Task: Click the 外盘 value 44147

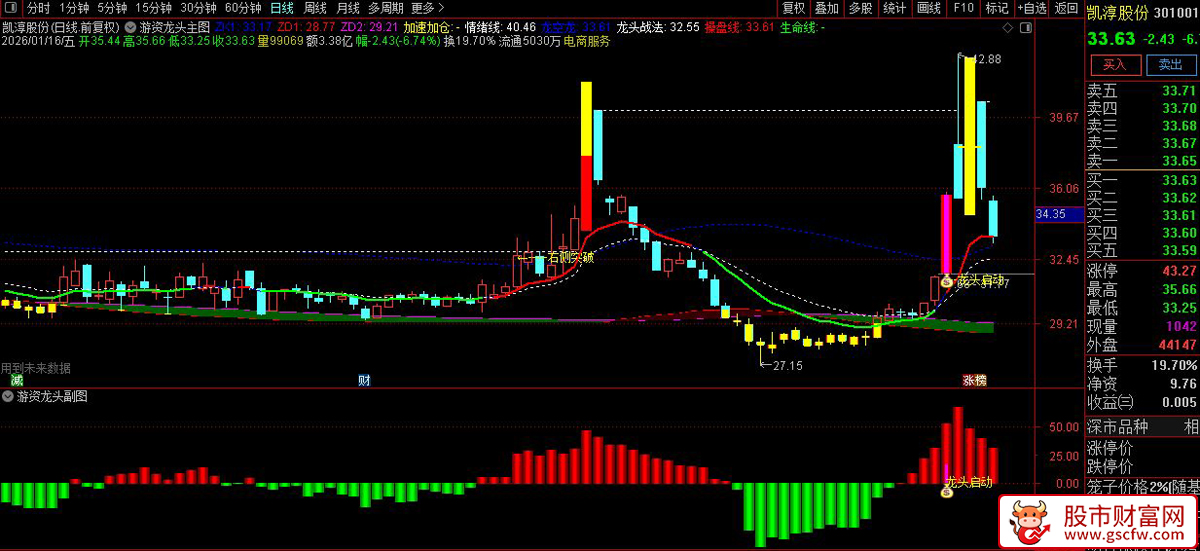Action: pos(1177,344)
